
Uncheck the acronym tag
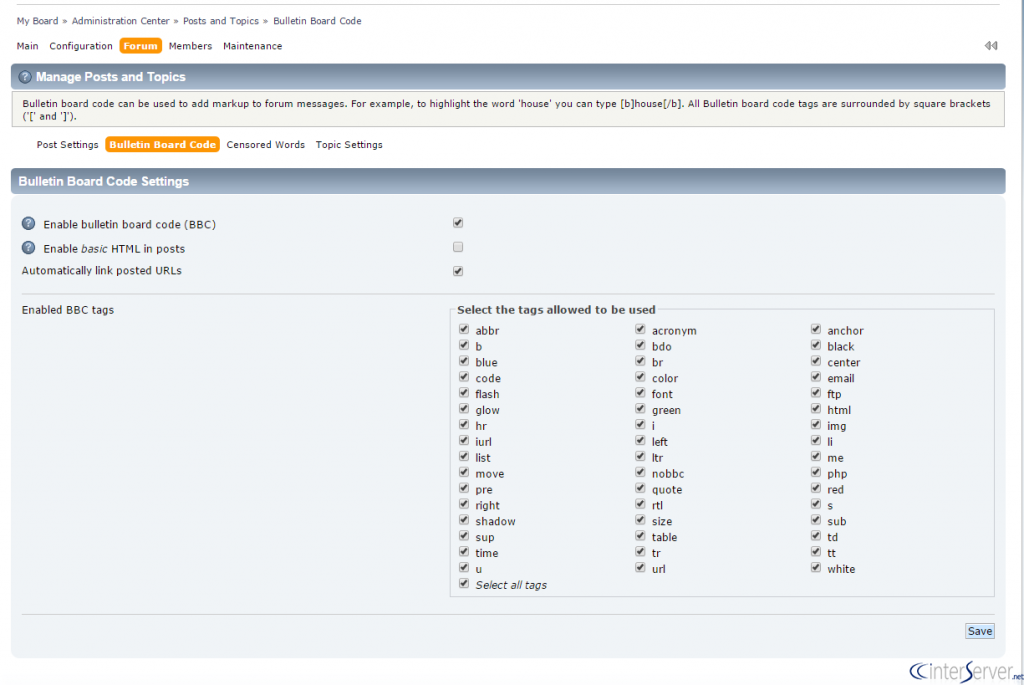pos(640,329)
